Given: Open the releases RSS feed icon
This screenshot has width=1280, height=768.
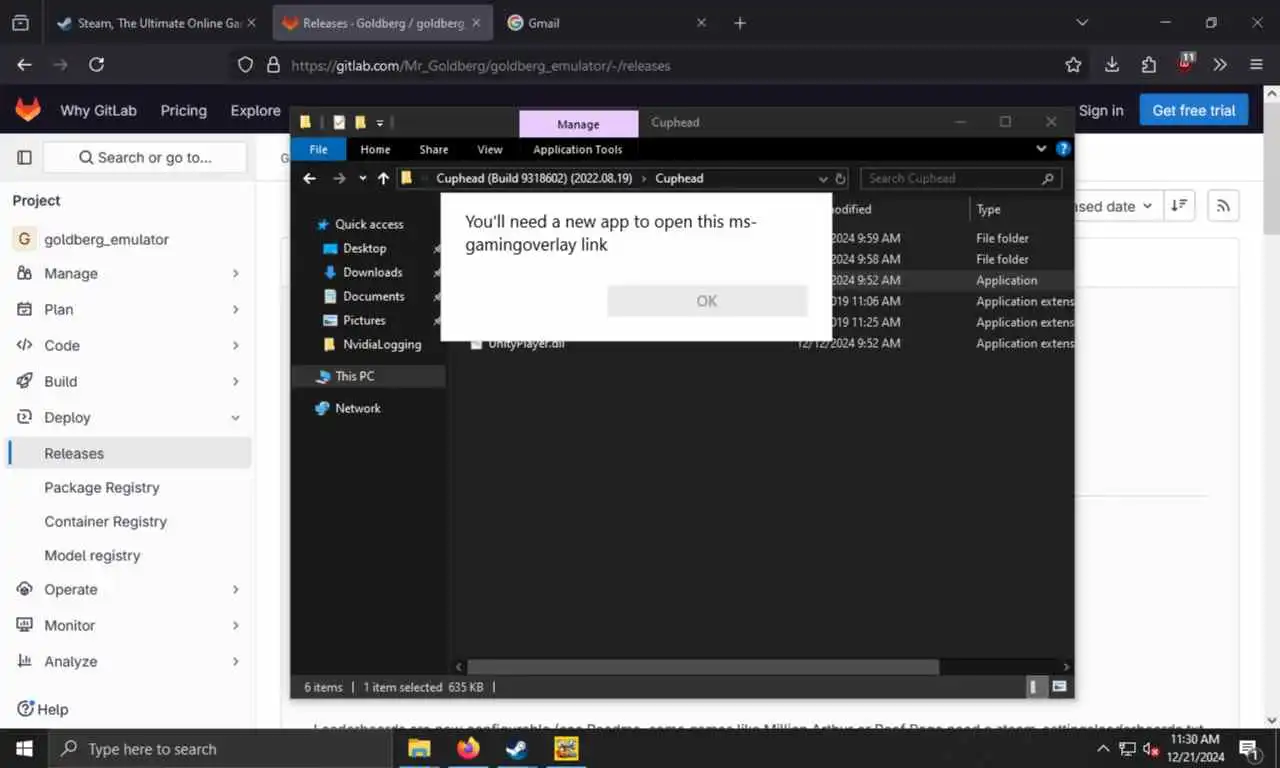Looking at the screenshot, I should pyautogui.click(x=1223, y=205).
